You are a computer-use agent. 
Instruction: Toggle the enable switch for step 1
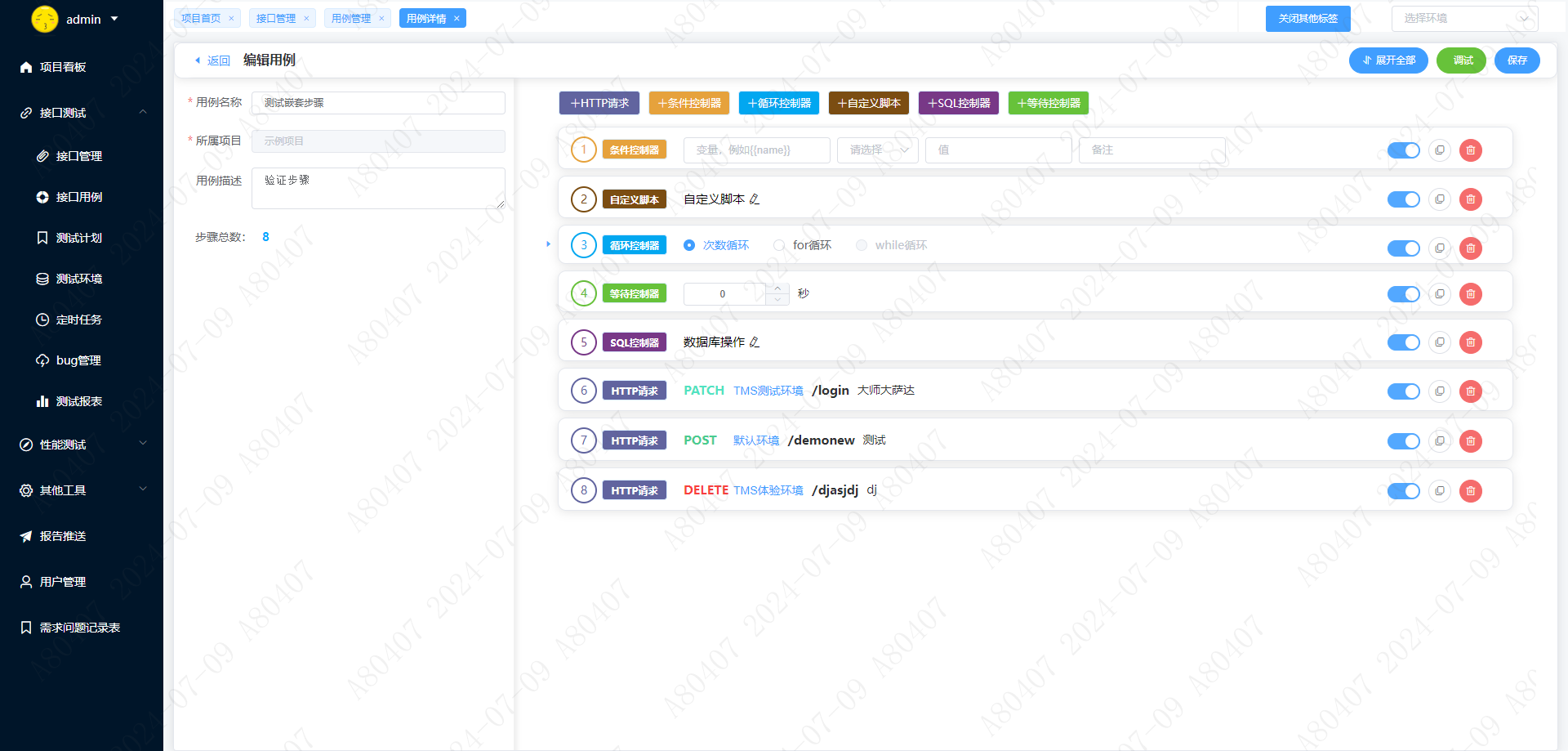1404,150
